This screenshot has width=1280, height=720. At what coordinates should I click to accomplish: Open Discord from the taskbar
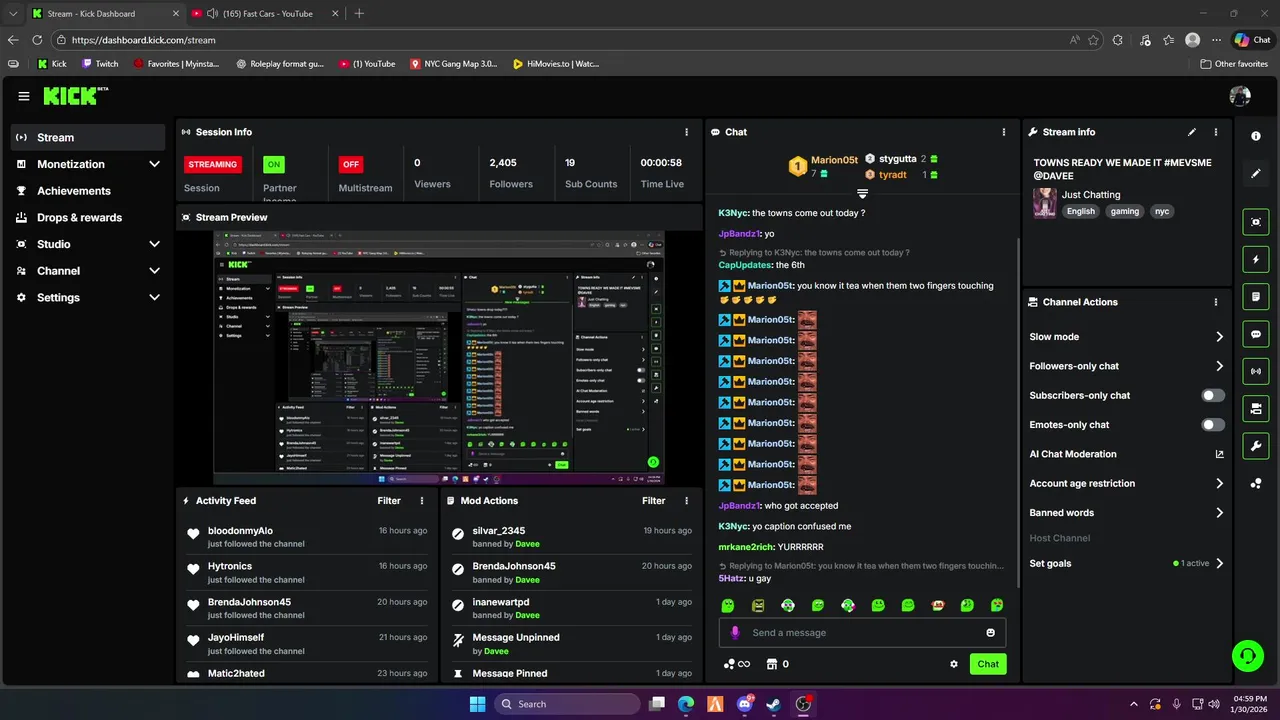[744, 704]
